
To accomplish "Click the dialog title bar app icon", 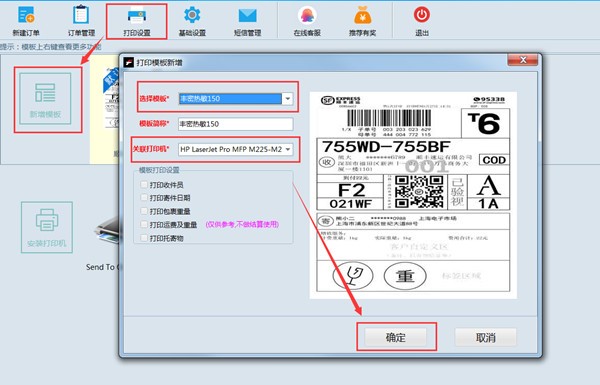I will (x=129, y=62).
